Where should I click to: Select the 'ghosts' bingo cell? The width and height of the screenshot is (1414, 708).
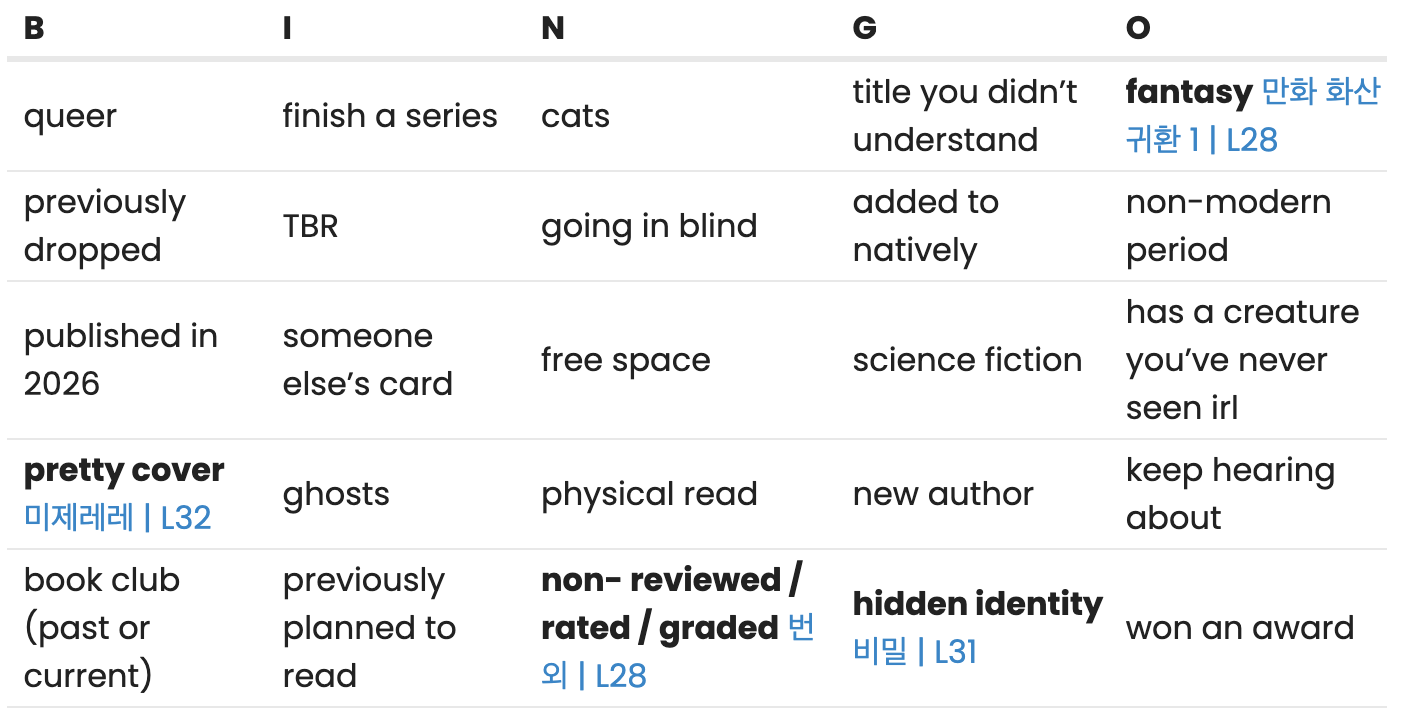coord(336,494)
